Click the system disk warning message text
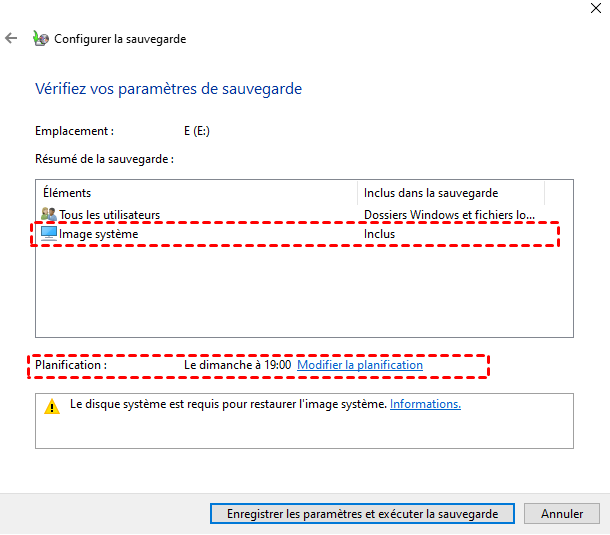Image resolution: width=610 pixels, height=535 pixels. (228, 404)
